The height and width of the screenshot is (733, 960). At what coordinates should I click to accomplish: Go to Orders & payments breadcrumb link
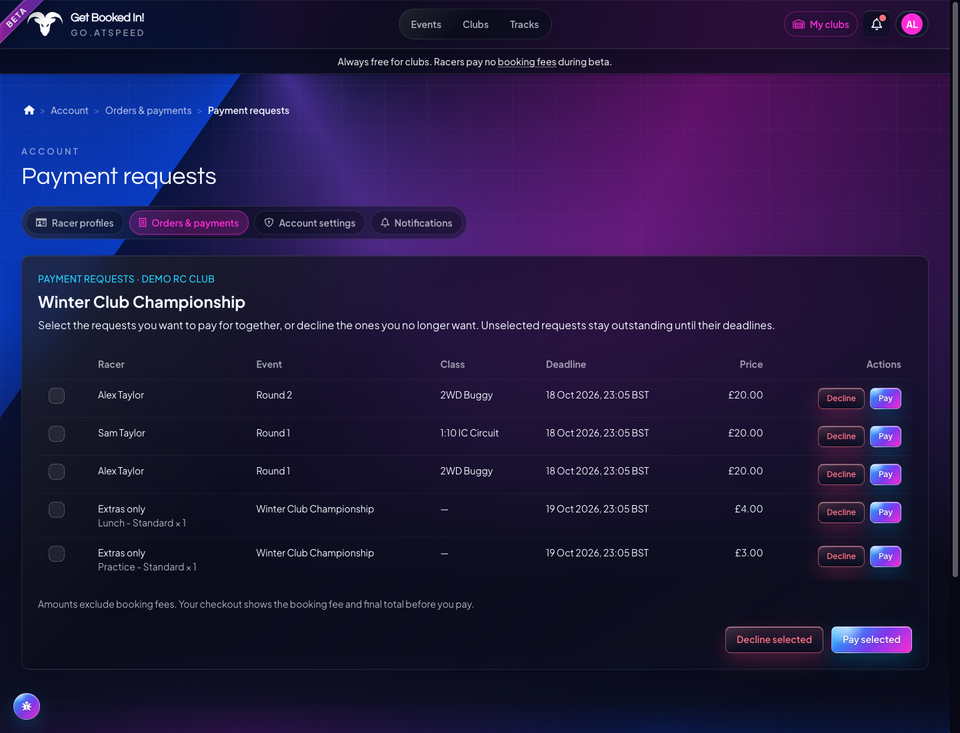click(x=148, y=110)
